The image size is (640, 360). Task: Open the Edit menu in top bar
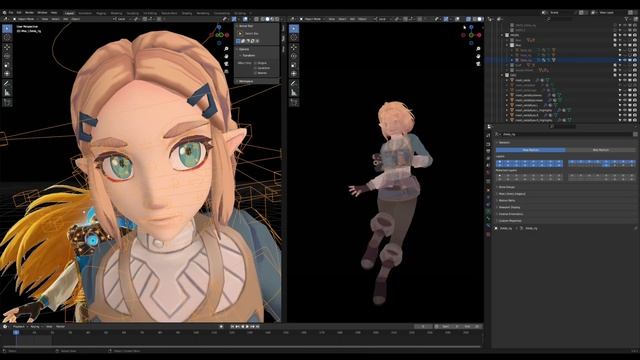pos(19,13)
